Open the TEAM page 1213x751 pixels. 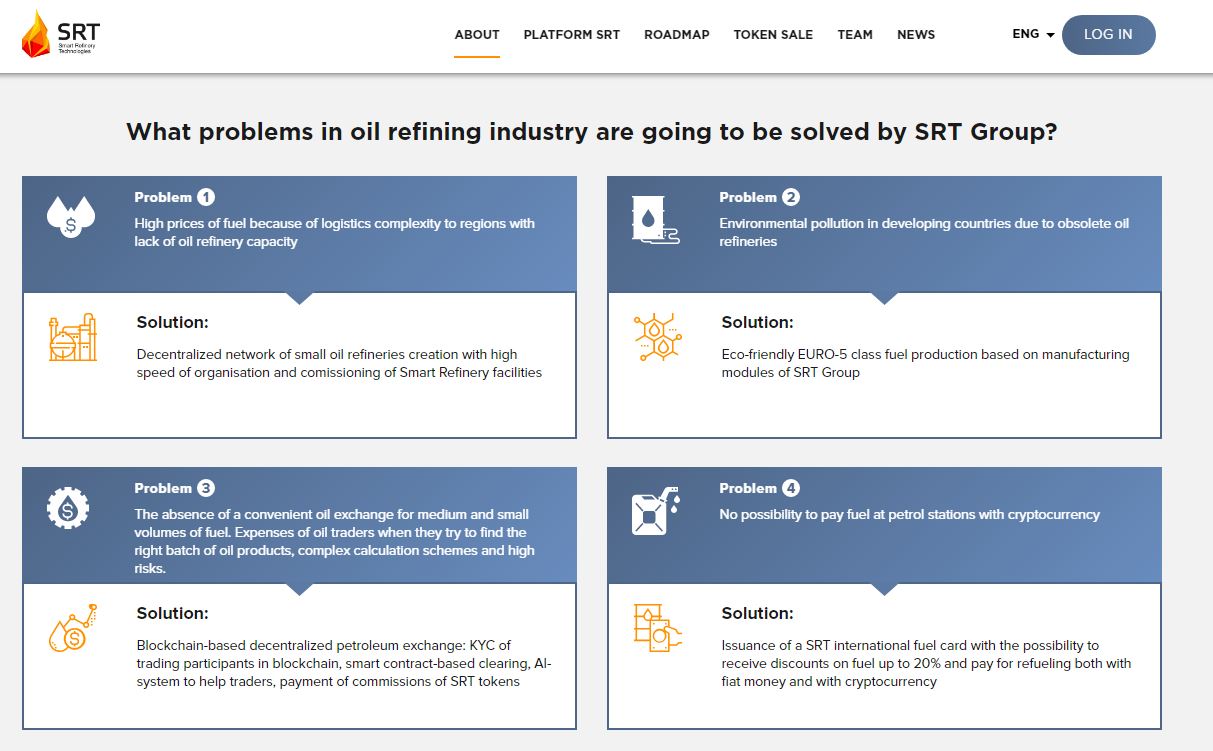click(855, 34)
